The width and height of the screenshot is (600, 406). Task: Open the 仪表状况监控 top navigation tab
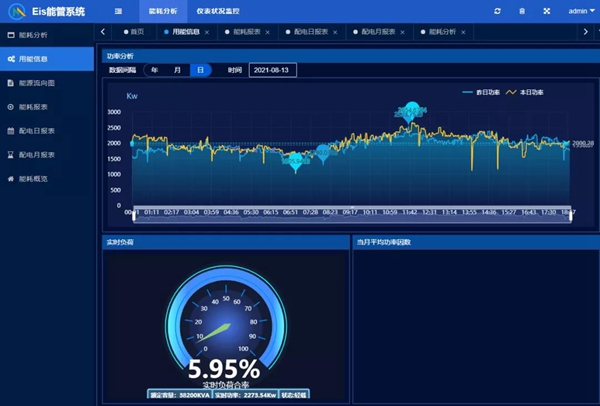tap(218, 11)
